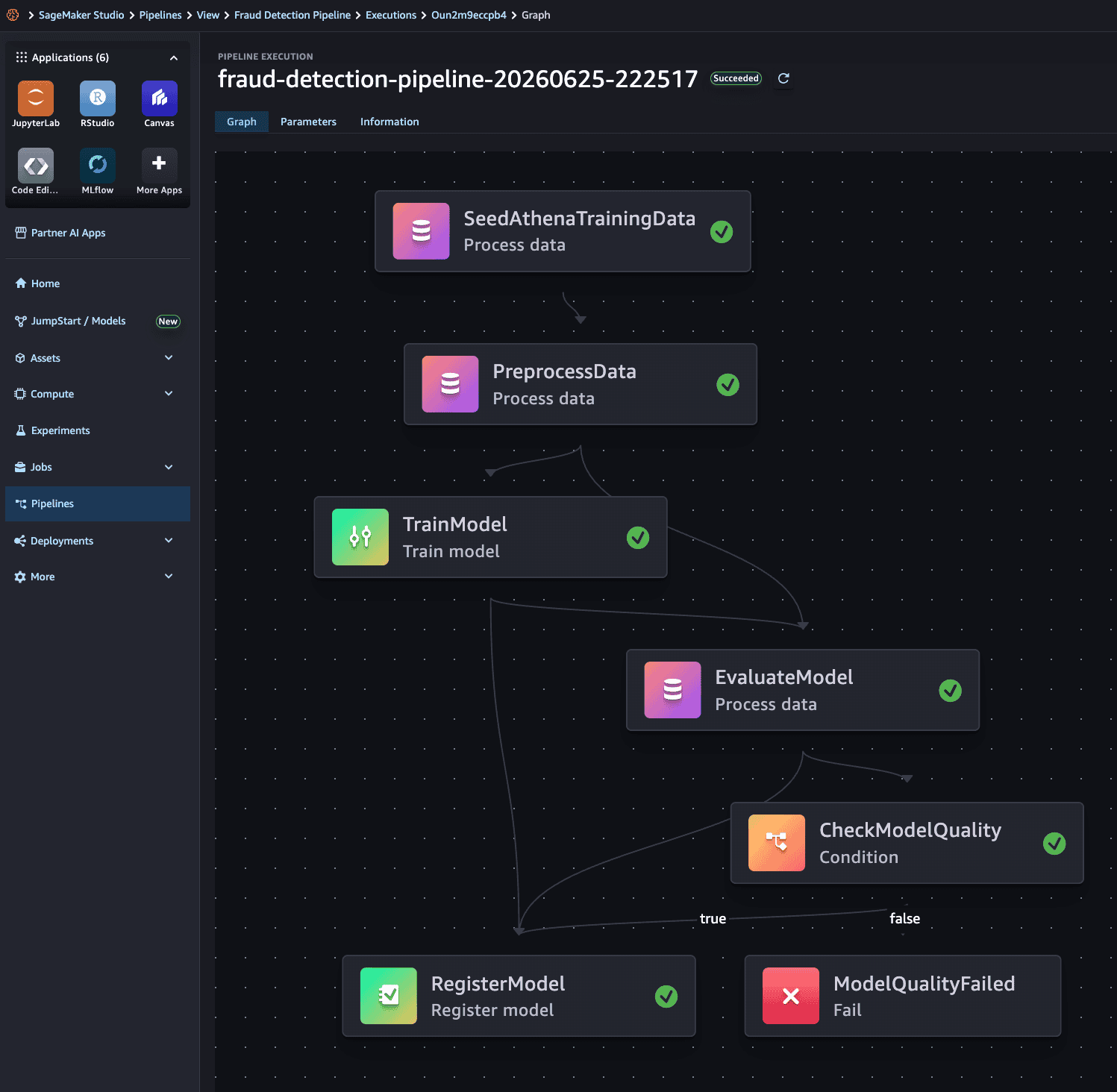This screenshot has height=1092, width=1117.
Task: Click the PreprocessData processing step icon
Action: [451, 384]
